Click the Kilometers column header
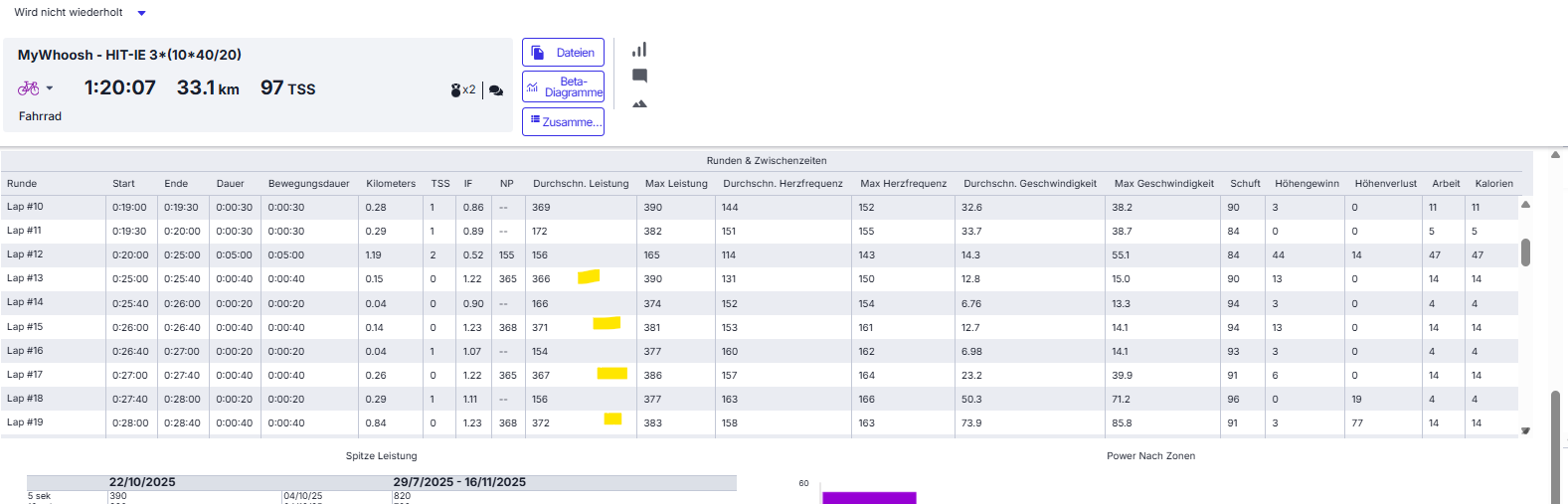This screenshot has height=504, width=1568. (x=391, y=184)
